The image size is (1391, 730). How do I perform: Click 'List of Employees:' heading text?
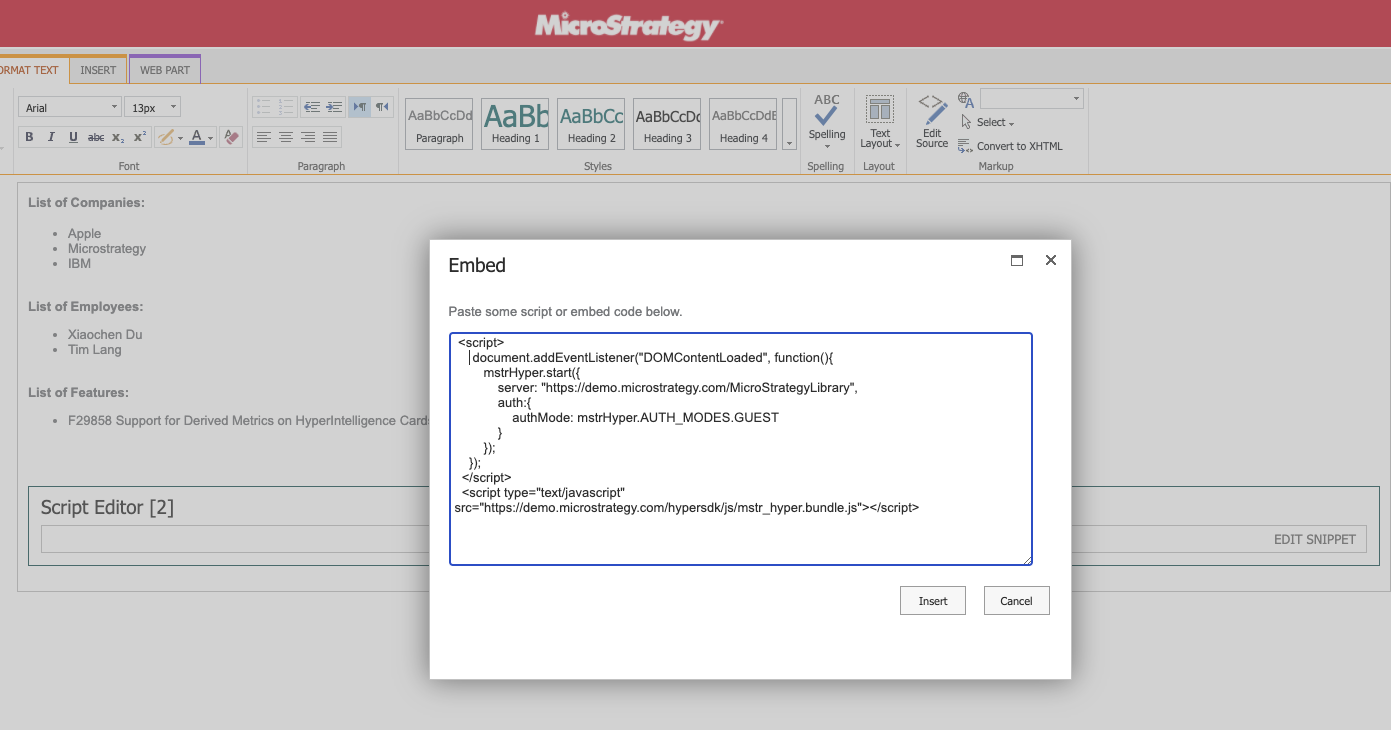[x=85, y=307]
